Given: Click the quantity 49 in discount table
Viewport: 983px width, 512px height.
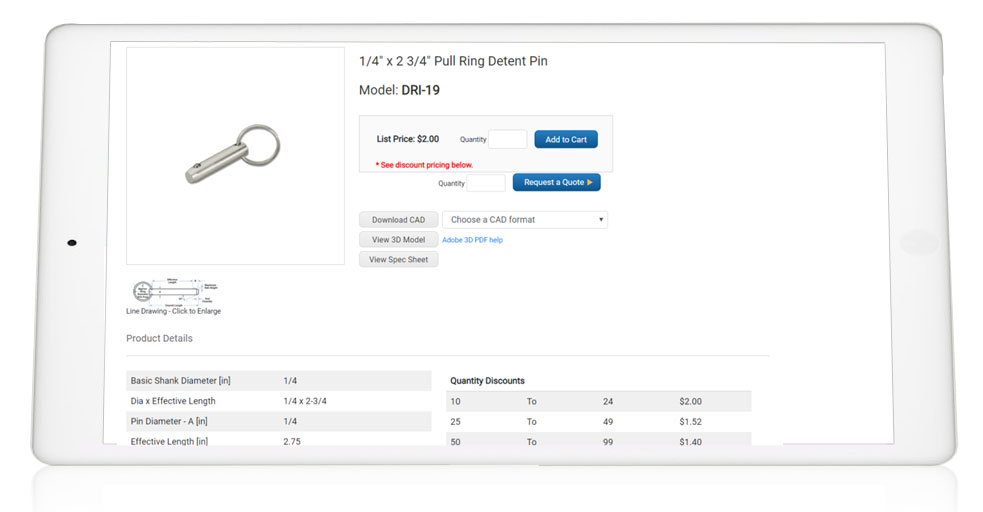Looking at the screenshot, I should pos(607,422).
